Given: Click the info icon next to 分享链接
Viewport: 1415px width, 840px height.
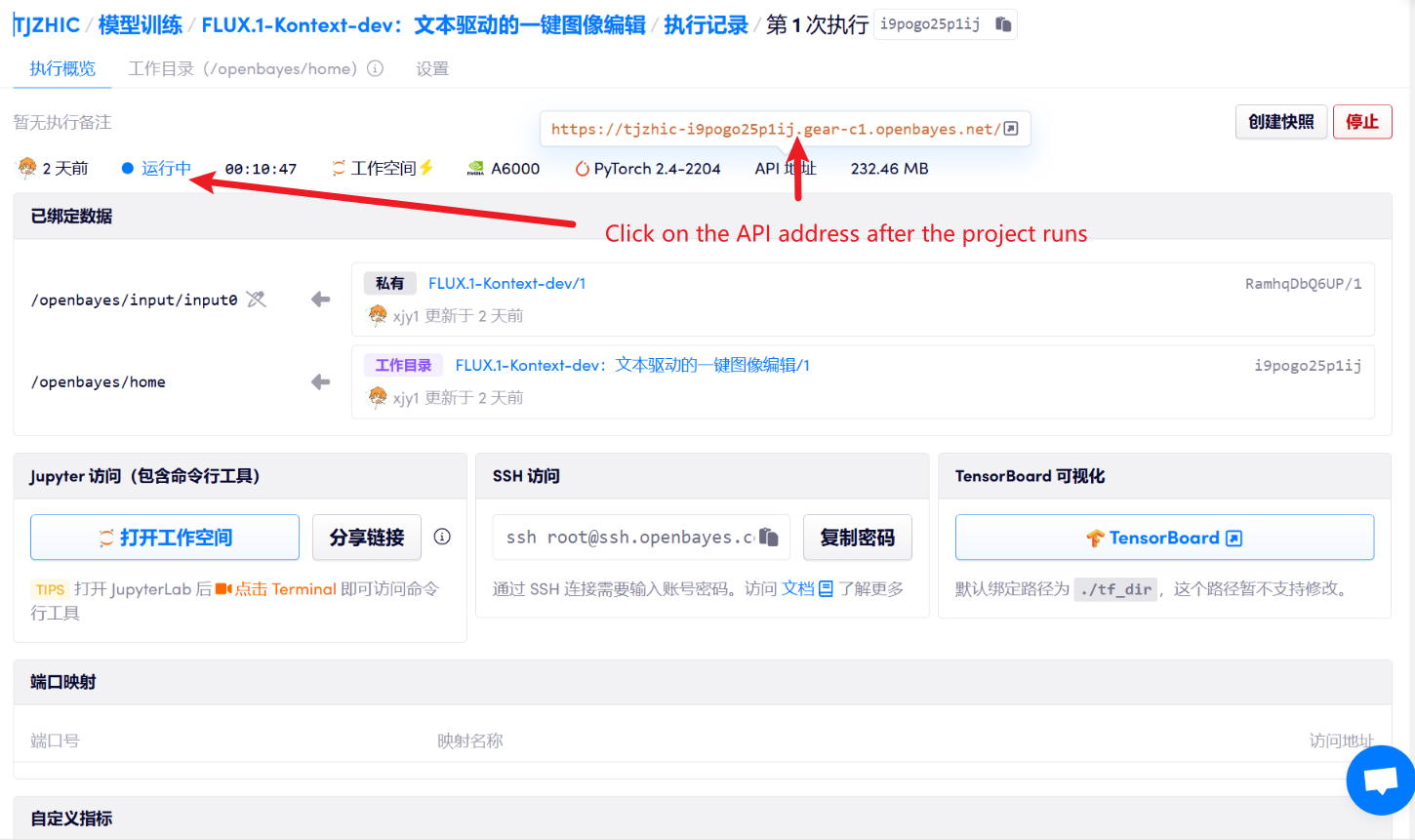Looking at the screenshot, I should tap(442, 537).
